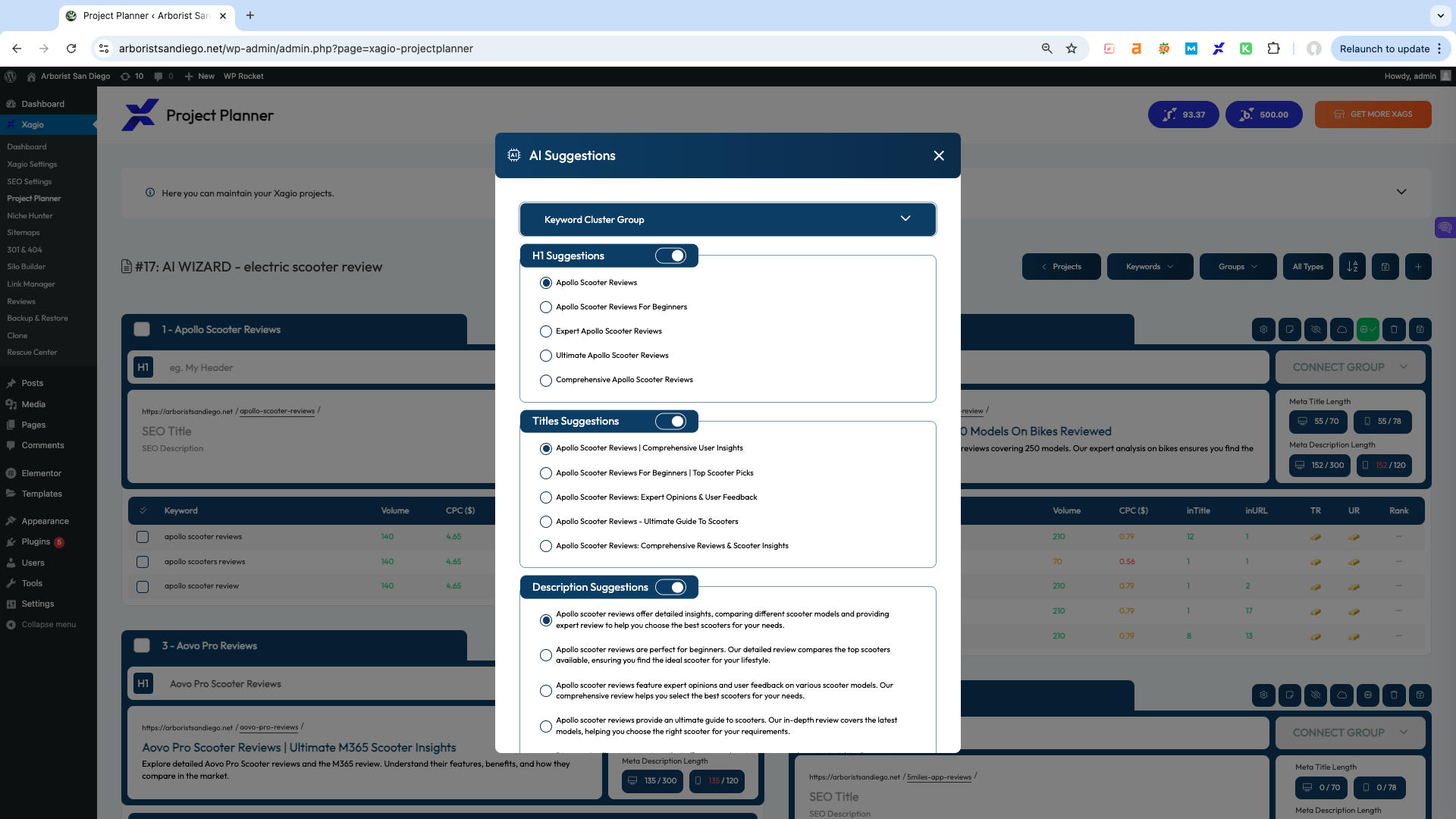This screenshot has width=1456, height=819.
Task: Select description 'feature expert opinions and user feedback'
Action: click(x=545, y=691)
